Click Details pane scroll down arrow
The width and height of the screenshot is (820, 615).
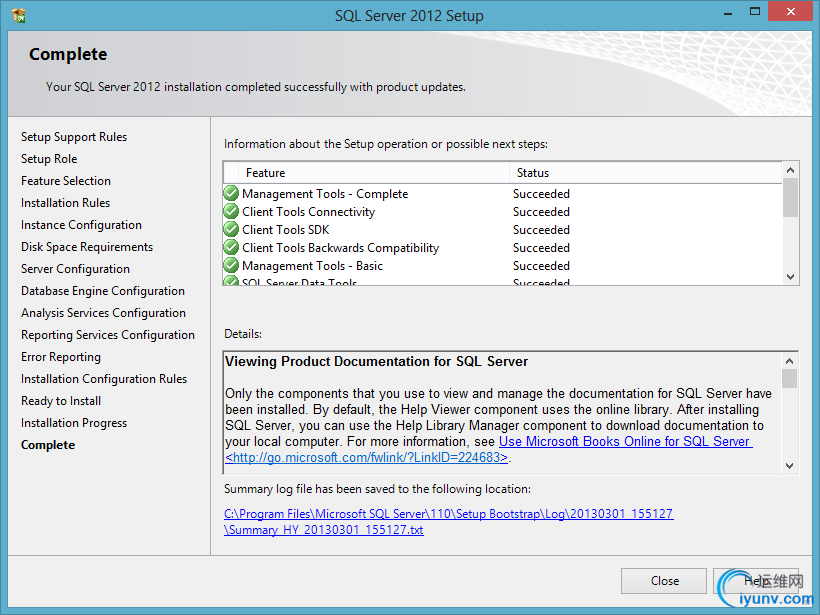790,465
